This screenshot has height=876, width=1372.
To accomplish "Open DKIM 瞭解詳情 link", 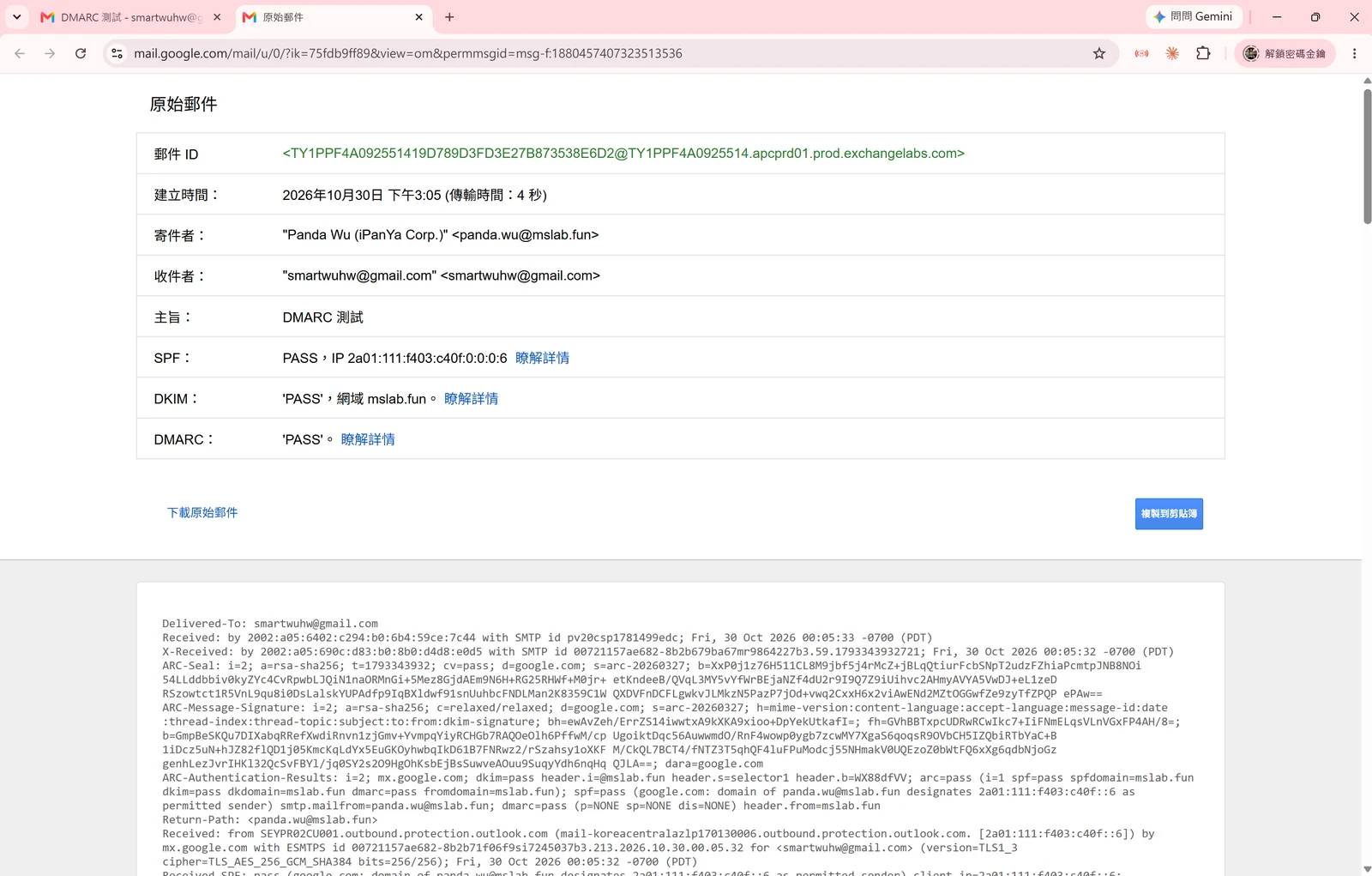I will coord(471,399).
